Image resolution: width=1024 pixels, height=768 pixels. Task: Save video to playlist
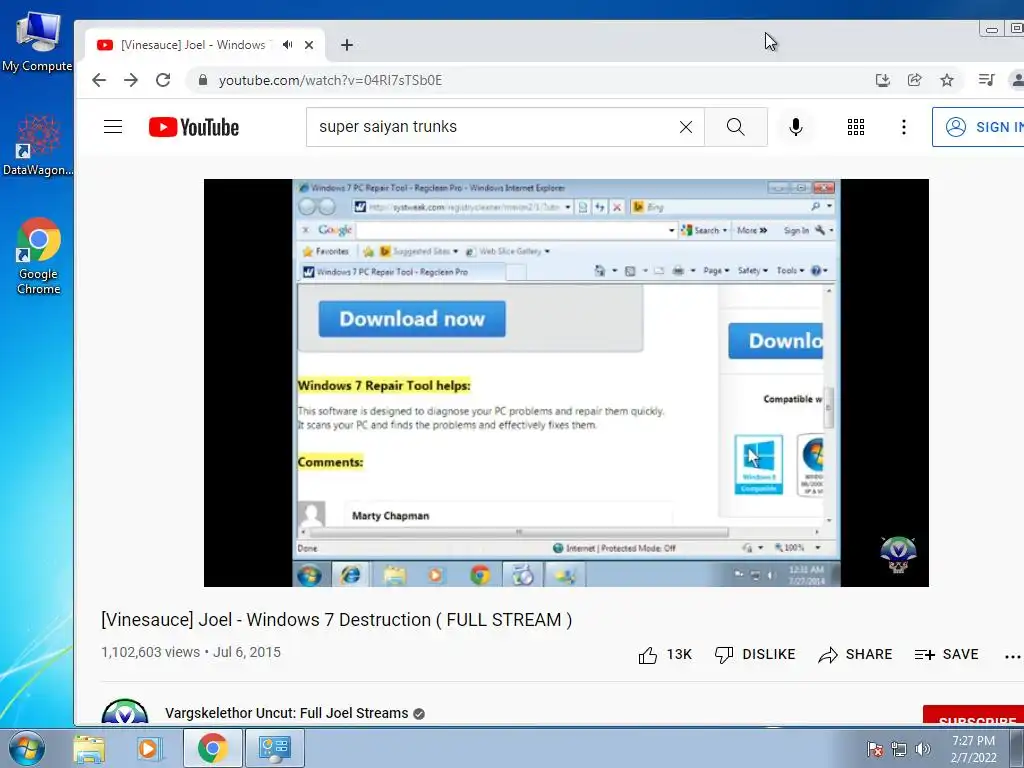(947, 654)
